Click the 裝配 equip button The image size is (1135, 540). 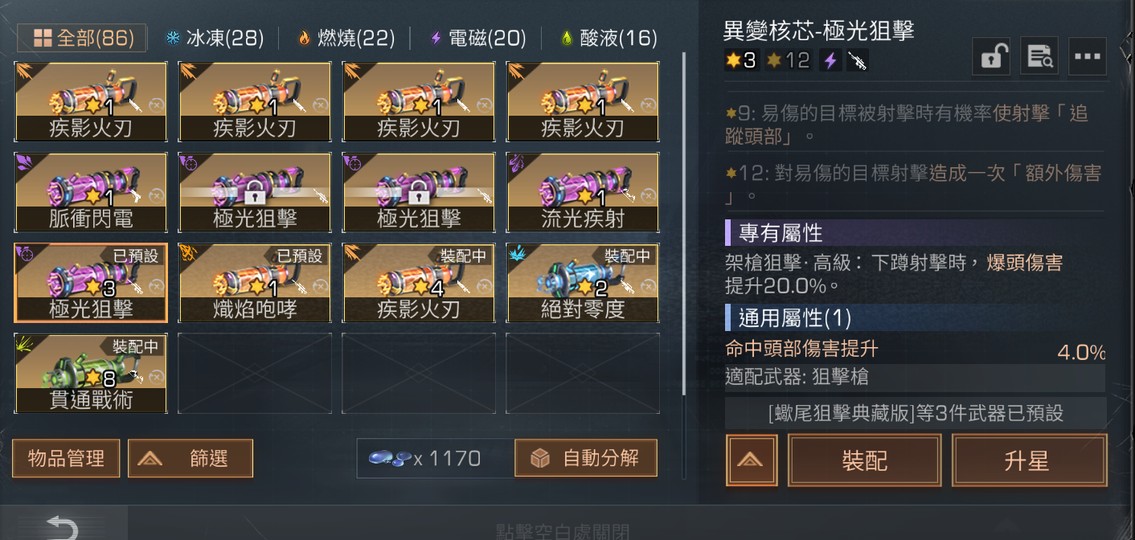864,460
